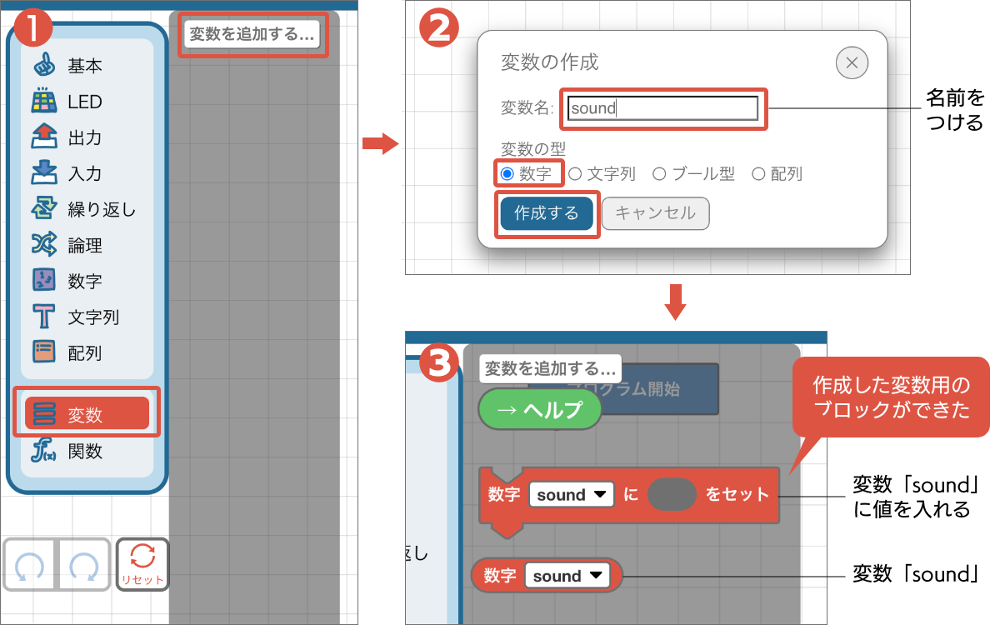Open sound dropdown in the variable getter block
Image resolution: width=1000 pixels, height=625 pixels.
pyautogui.click(x=567, y=576)
